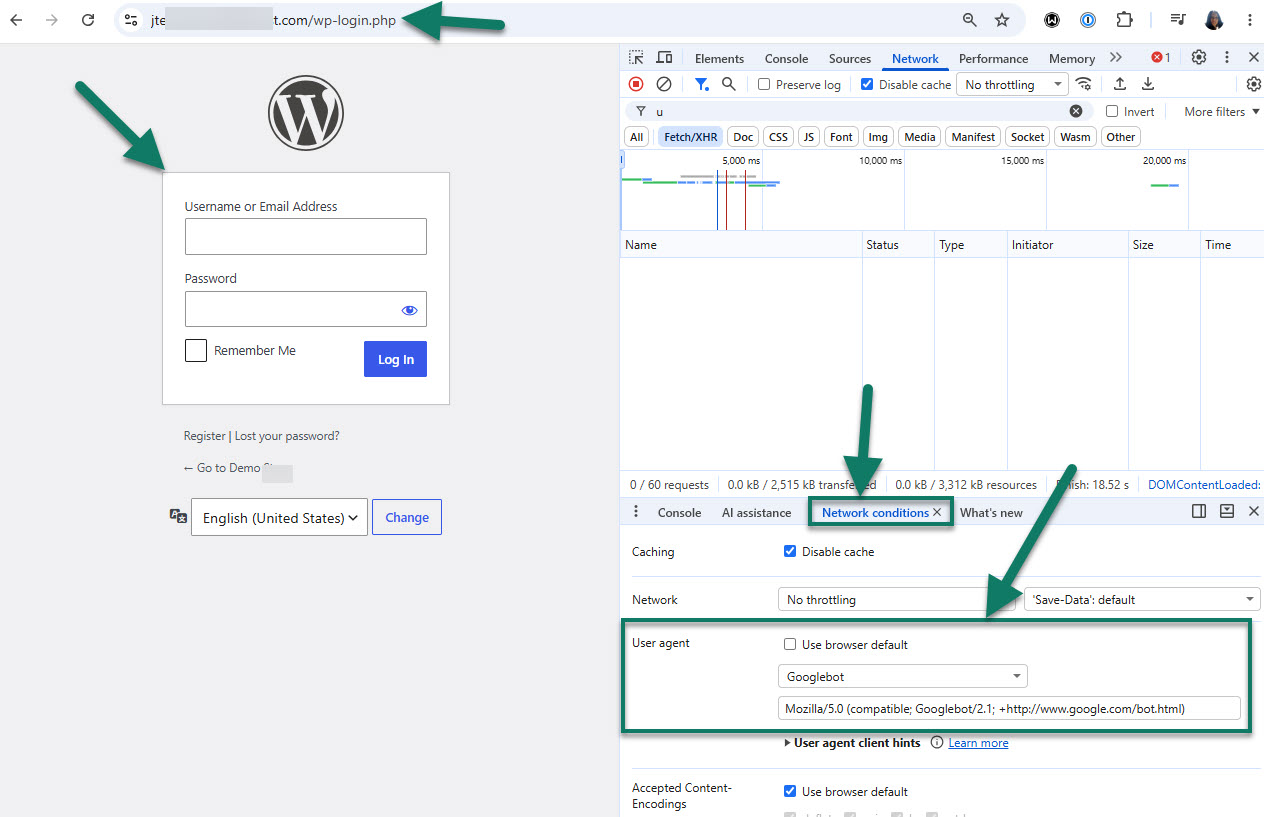Stop recording network log

pos(636,84)
